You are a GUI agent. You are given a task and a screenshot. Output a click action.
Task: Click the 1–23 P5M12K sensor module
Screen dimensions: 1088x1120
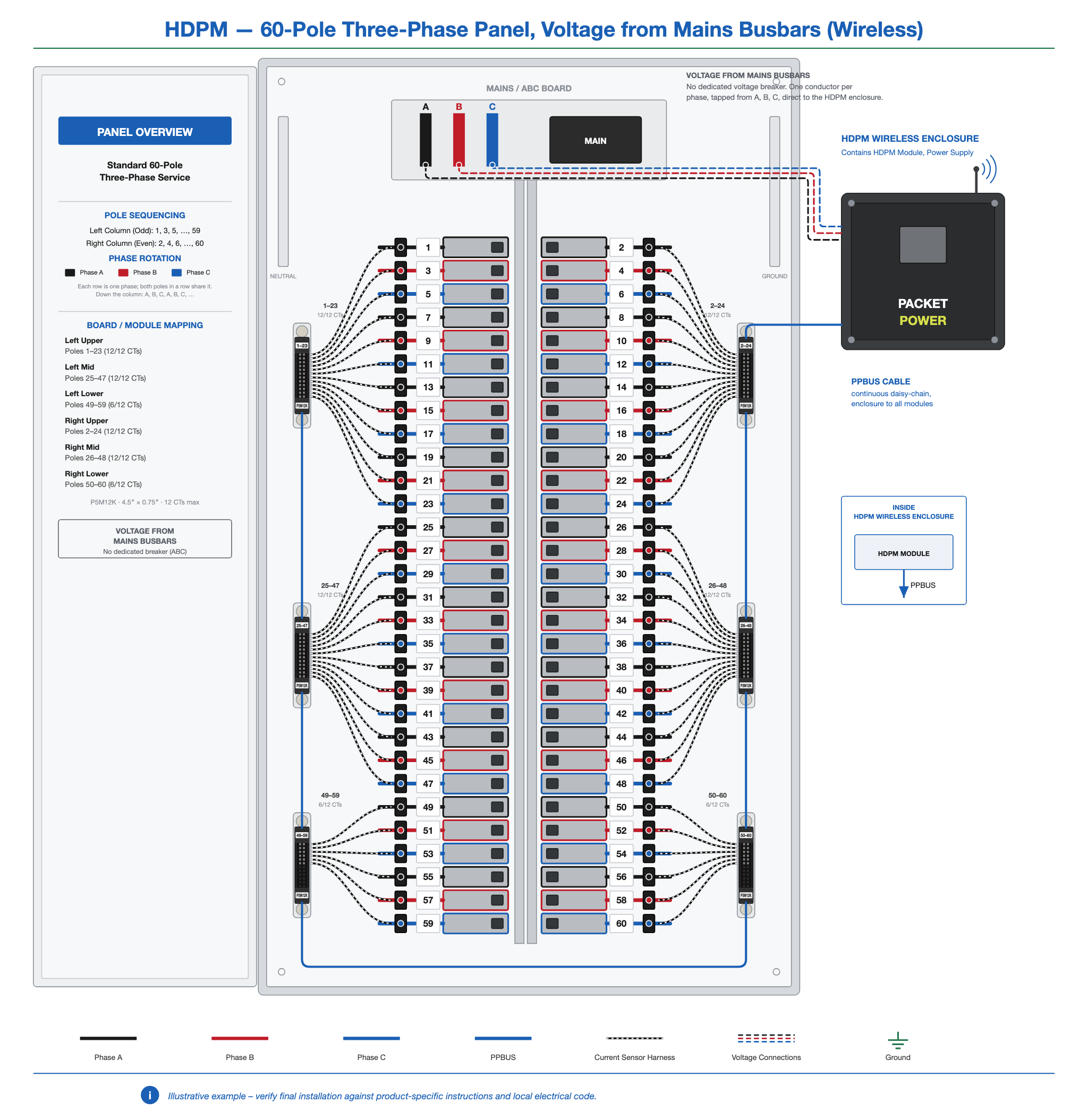(x=302, y=375)
